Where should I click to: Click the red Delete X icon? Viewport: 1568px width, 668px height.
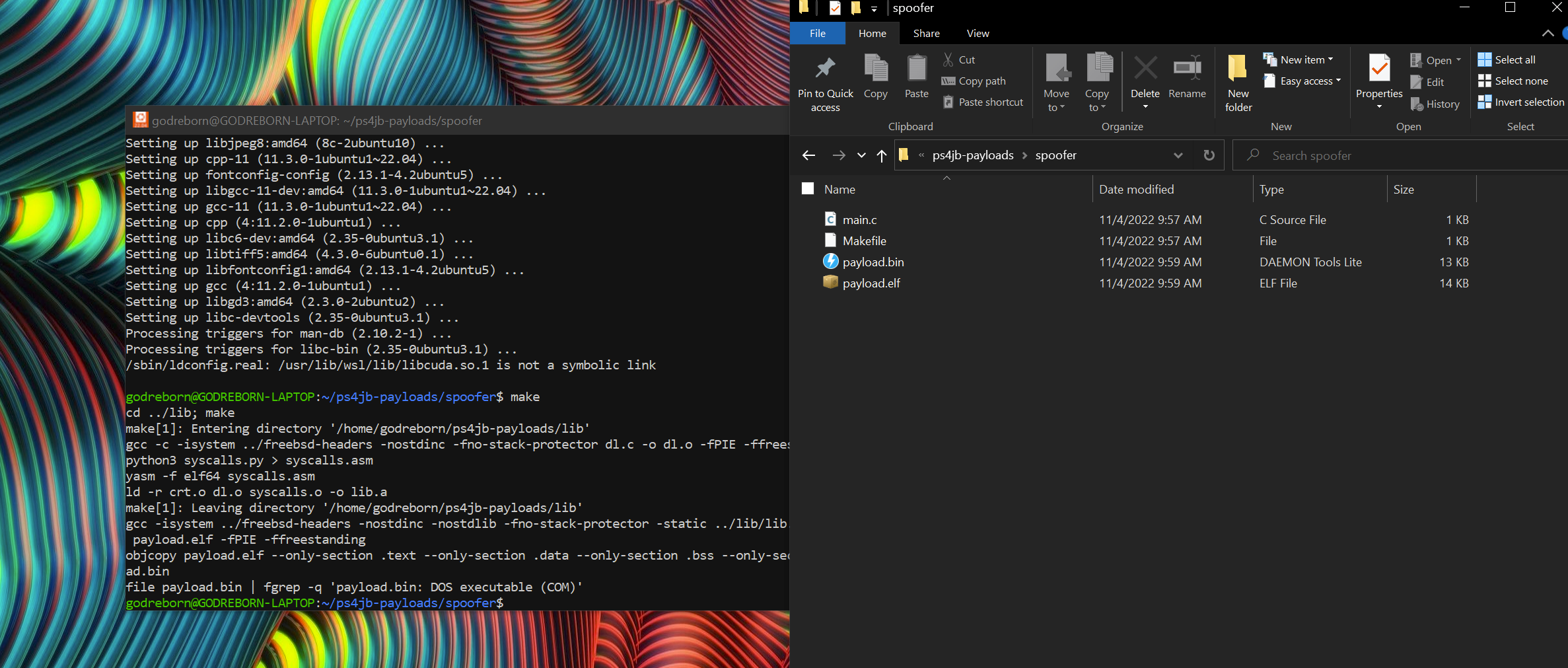click(1145, 68)
